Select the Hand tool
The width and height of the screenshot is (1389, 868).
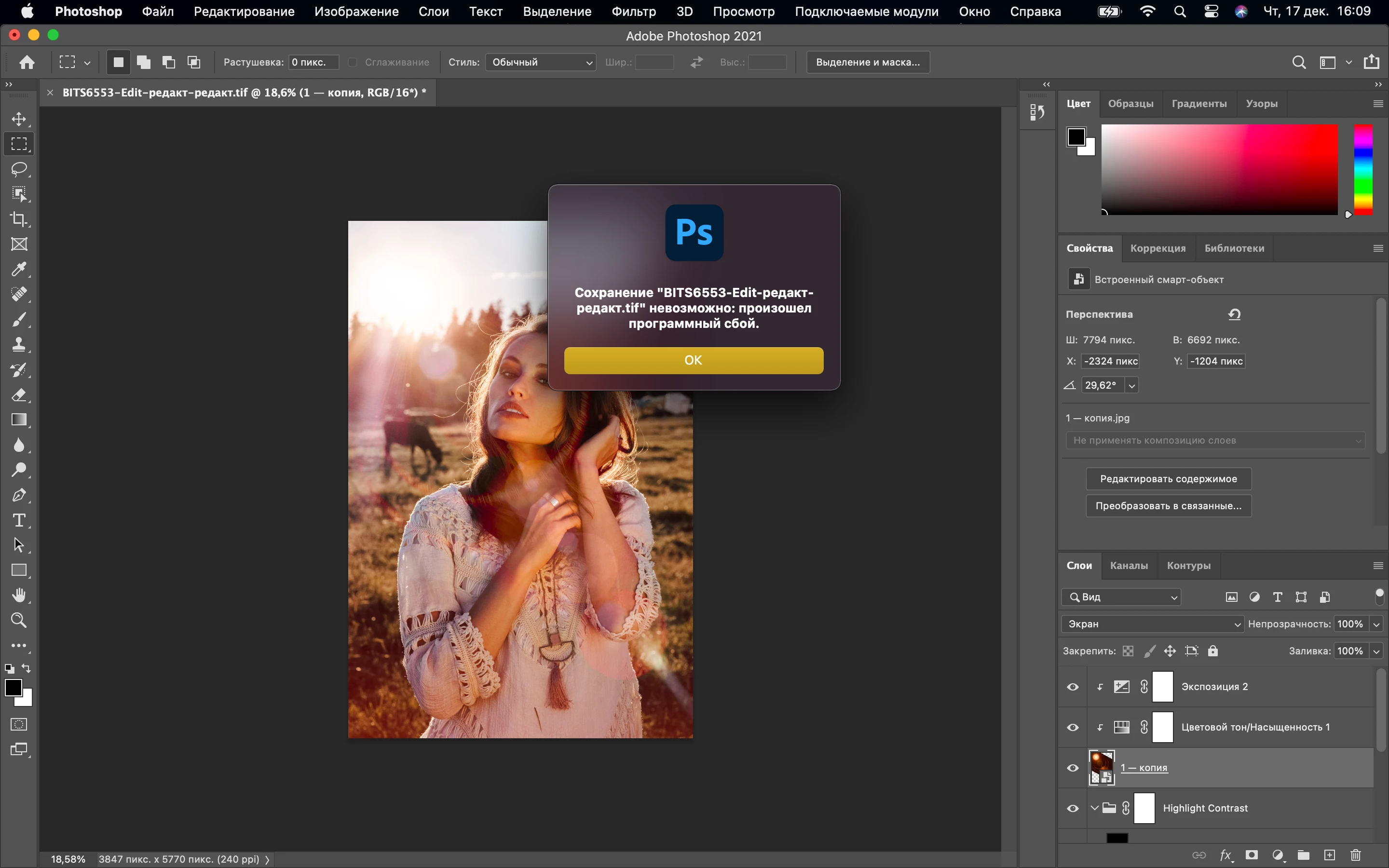click(x=19, y=595)
